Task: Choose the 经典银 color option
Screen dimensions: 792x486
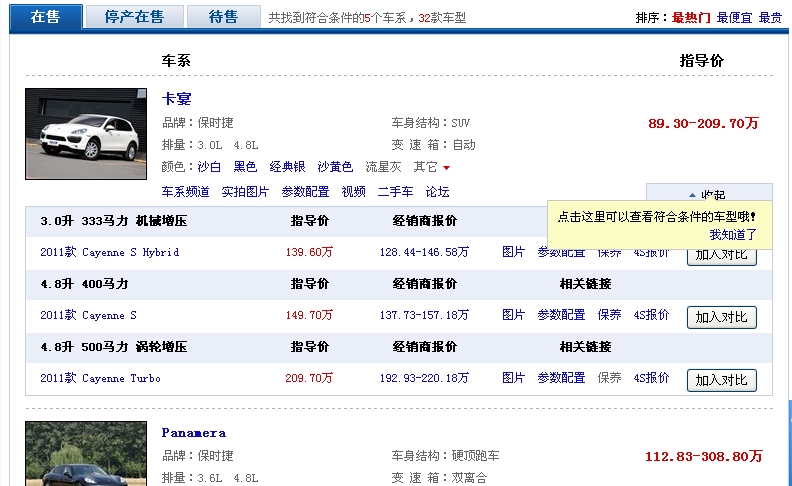Action: (287, 167)
